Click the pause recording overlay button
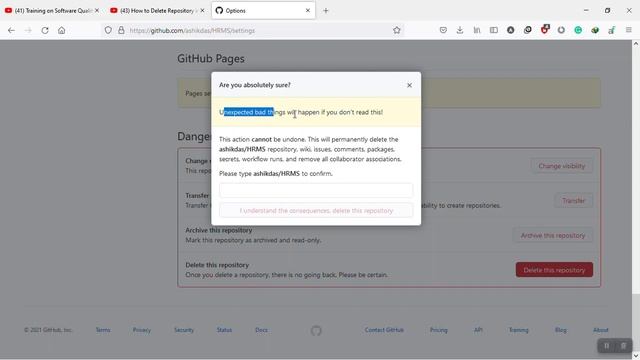The image size is (640, 360). click(607, 346)
